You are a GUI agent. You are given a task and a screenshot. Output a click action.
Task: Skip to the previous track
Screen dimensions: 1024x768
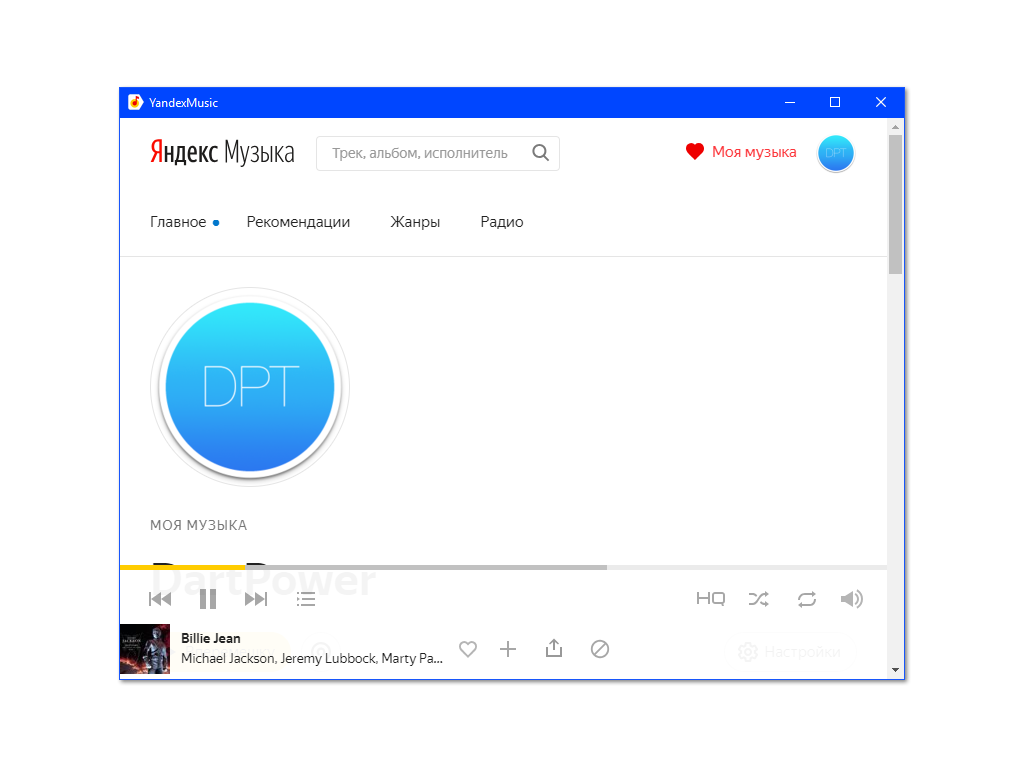coord(160,599)
